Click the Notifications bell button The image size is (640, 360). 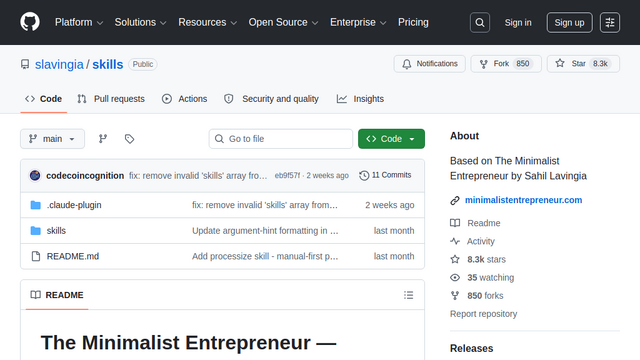[x=429, y=64]
